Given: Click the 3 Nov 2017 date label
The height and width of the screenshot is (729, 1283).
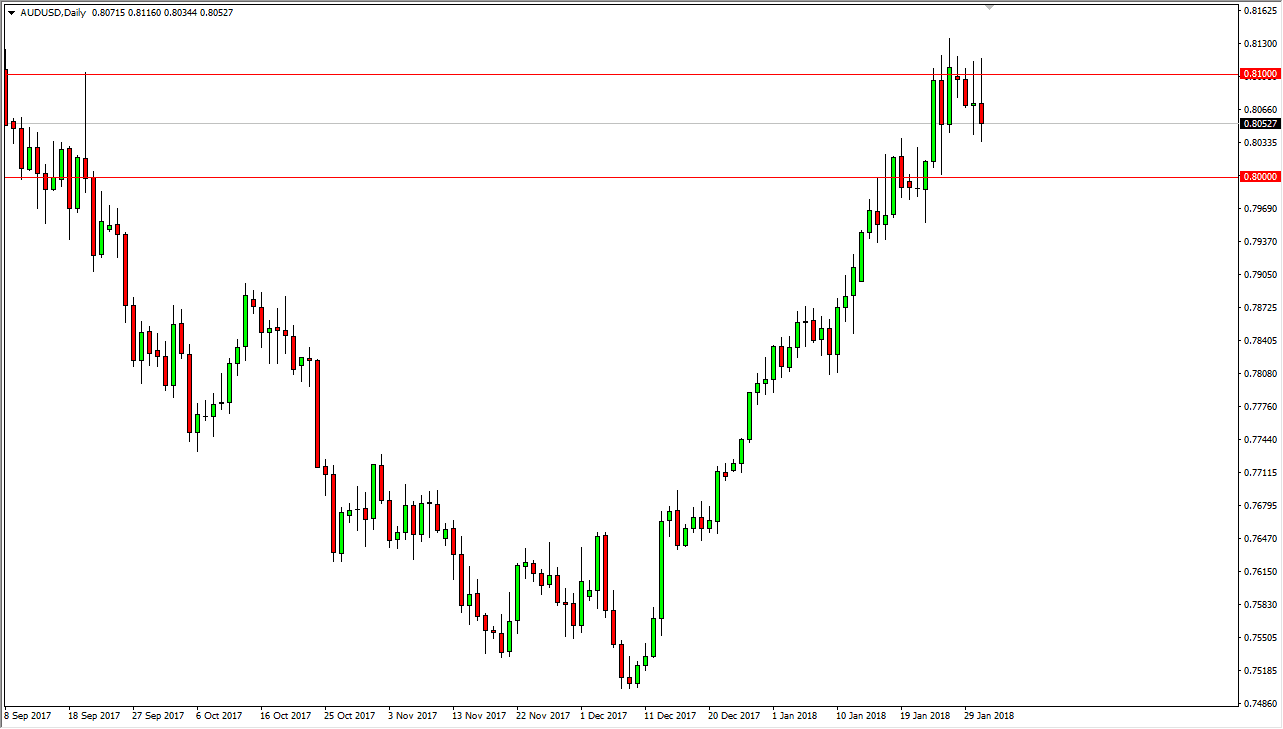Looking at the screenshot, I should point(412,716).
